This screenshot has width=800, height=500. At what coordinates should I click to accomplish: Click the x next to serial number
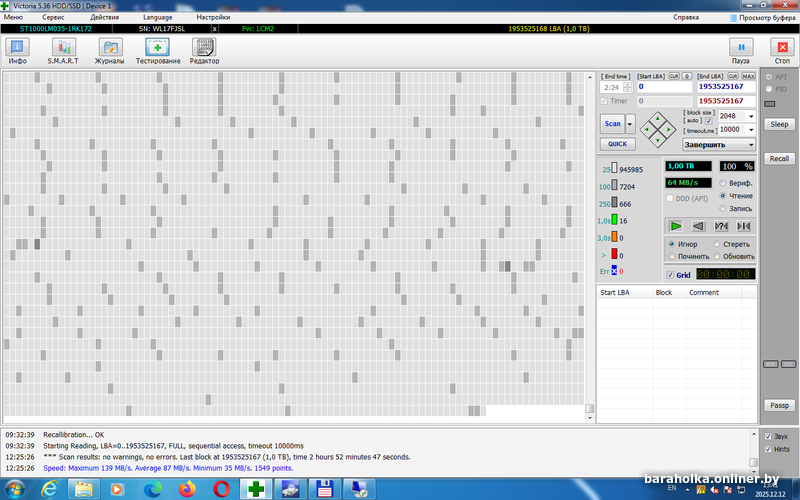(x=214, y=29)
